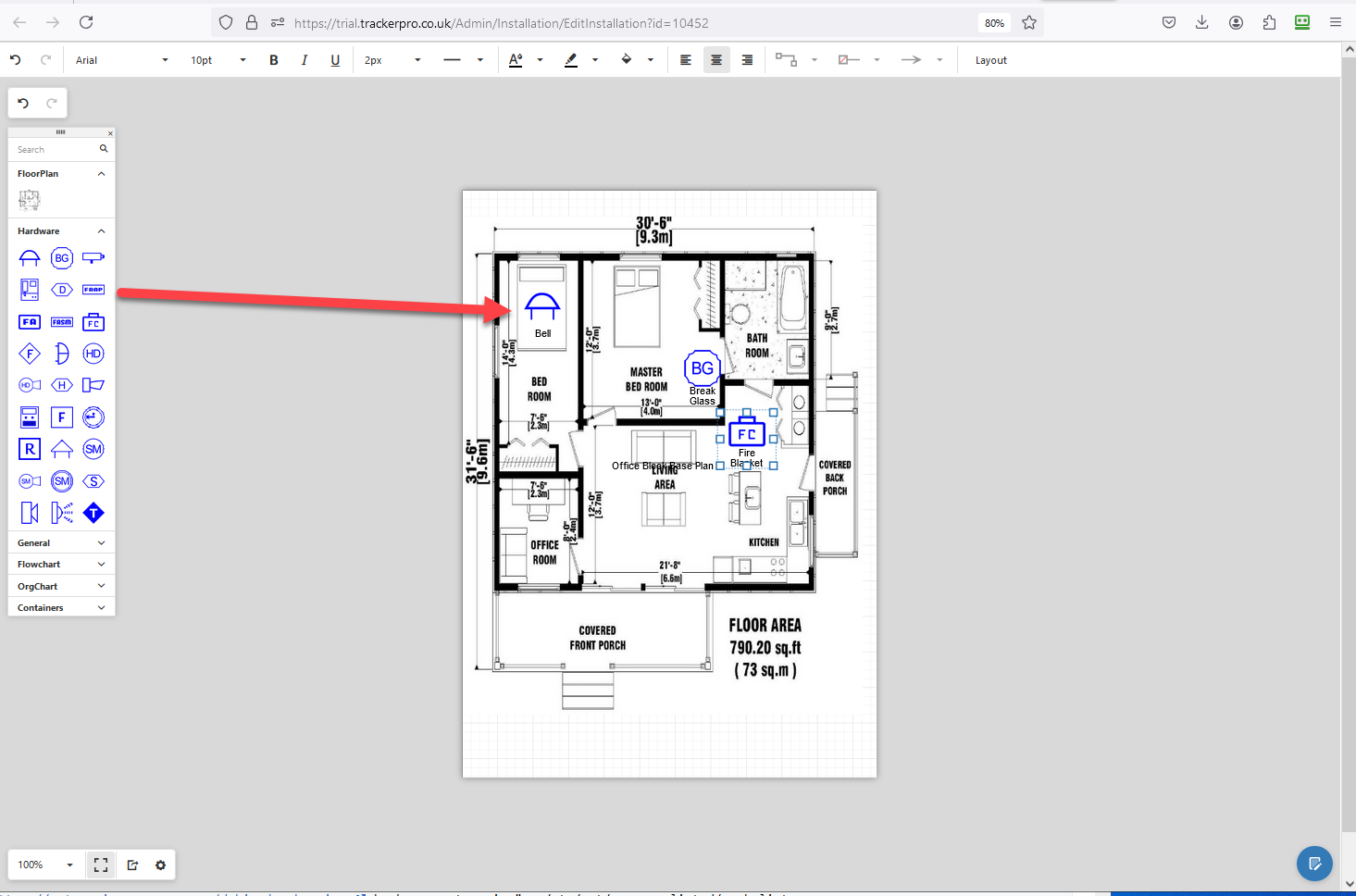This screenshot has width=1356, height=896.
Task: Open the browser extensions puzzle icon
Action: pyautogui.click(x=1269, y=22)
